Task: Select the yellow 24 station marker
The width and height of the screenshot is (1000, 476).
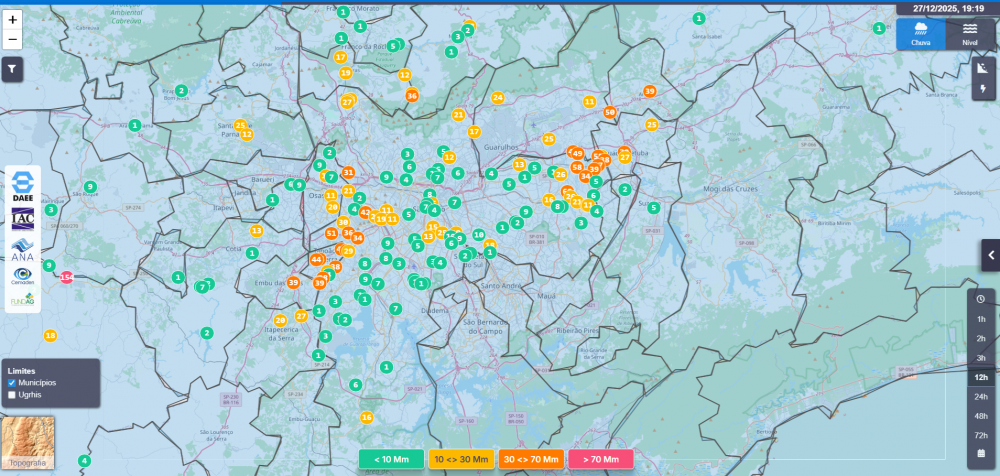Action: [497, 98]
